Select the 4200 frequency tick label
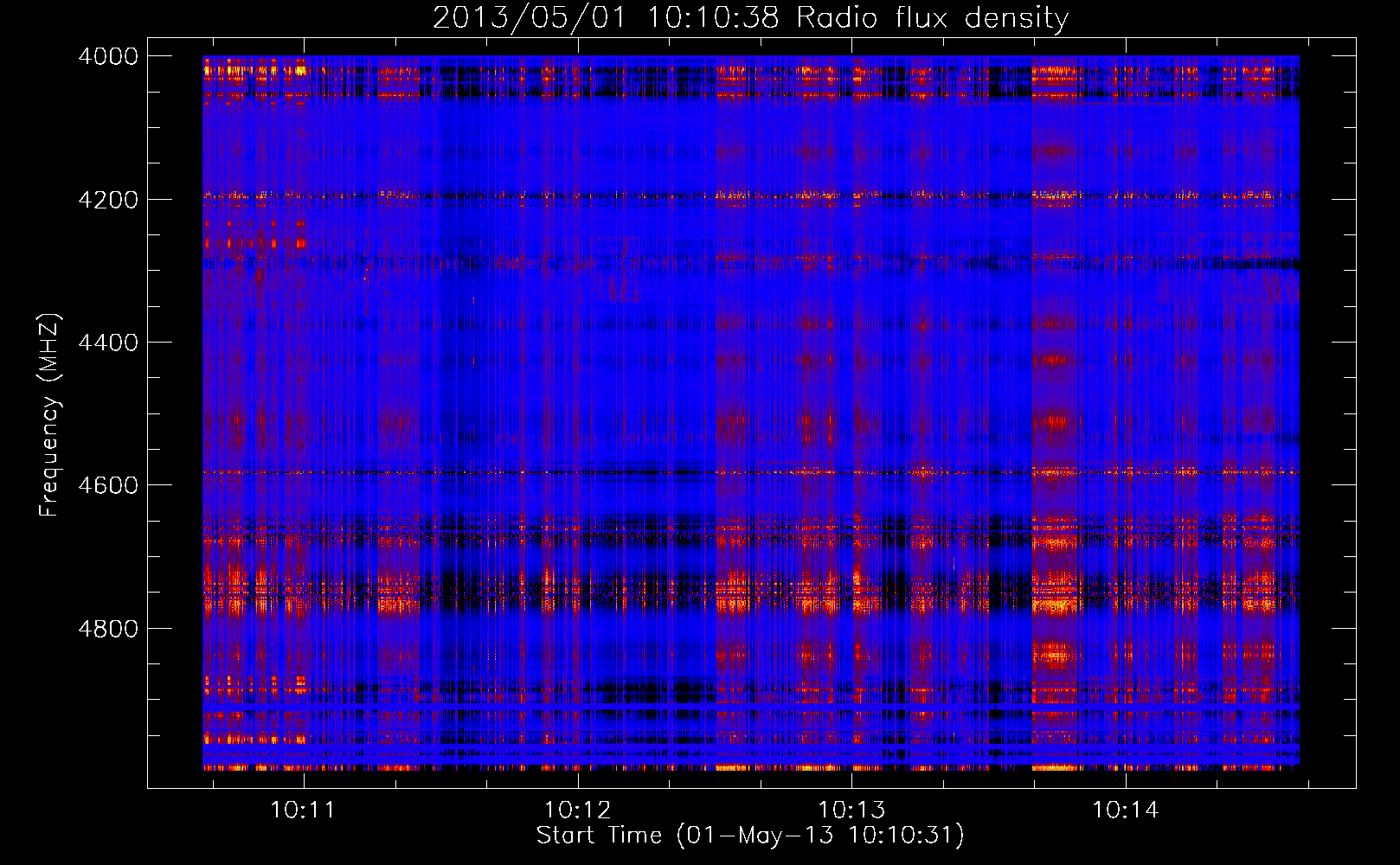Viewport: 1400px width, 865px height. [108, 200]
